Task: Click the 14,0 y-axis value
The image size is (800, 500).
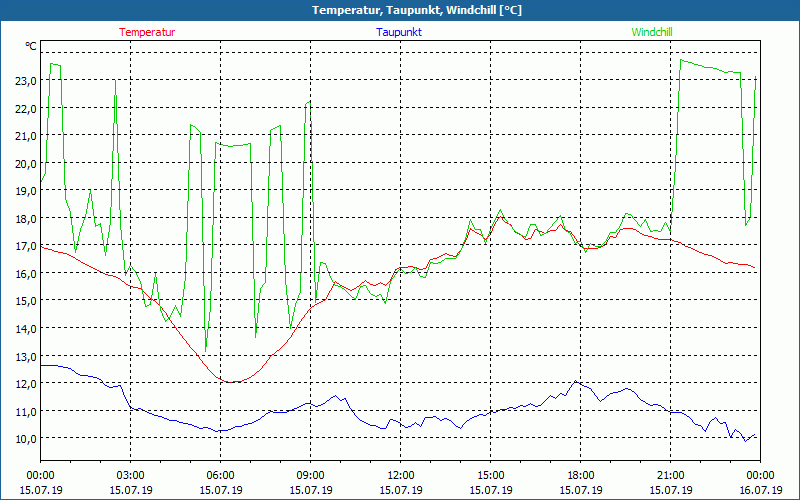Action: coord(26,328)
